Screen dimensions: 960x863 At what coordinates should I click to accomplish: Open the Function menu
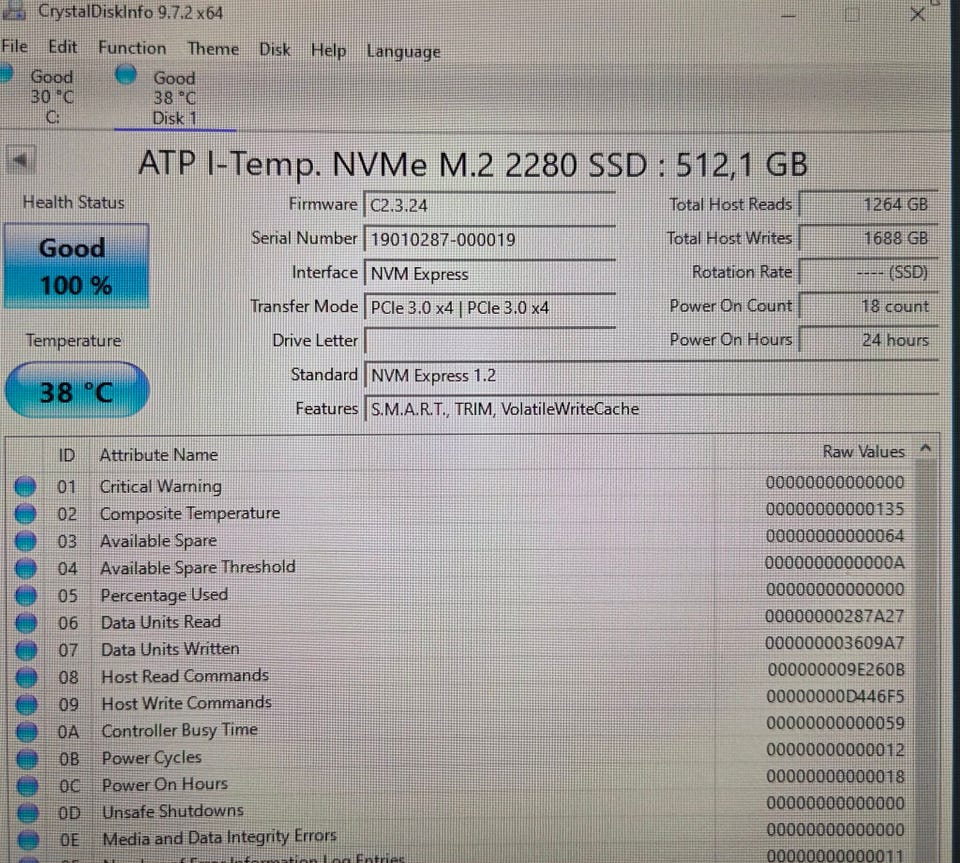coord(132,48)
